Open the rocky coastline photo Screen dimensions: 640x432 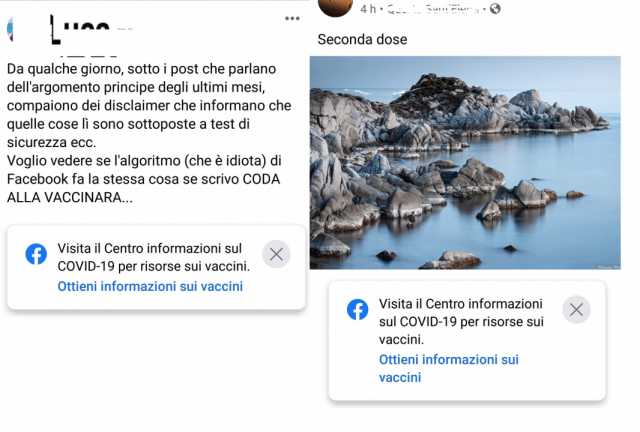(465, 163)
